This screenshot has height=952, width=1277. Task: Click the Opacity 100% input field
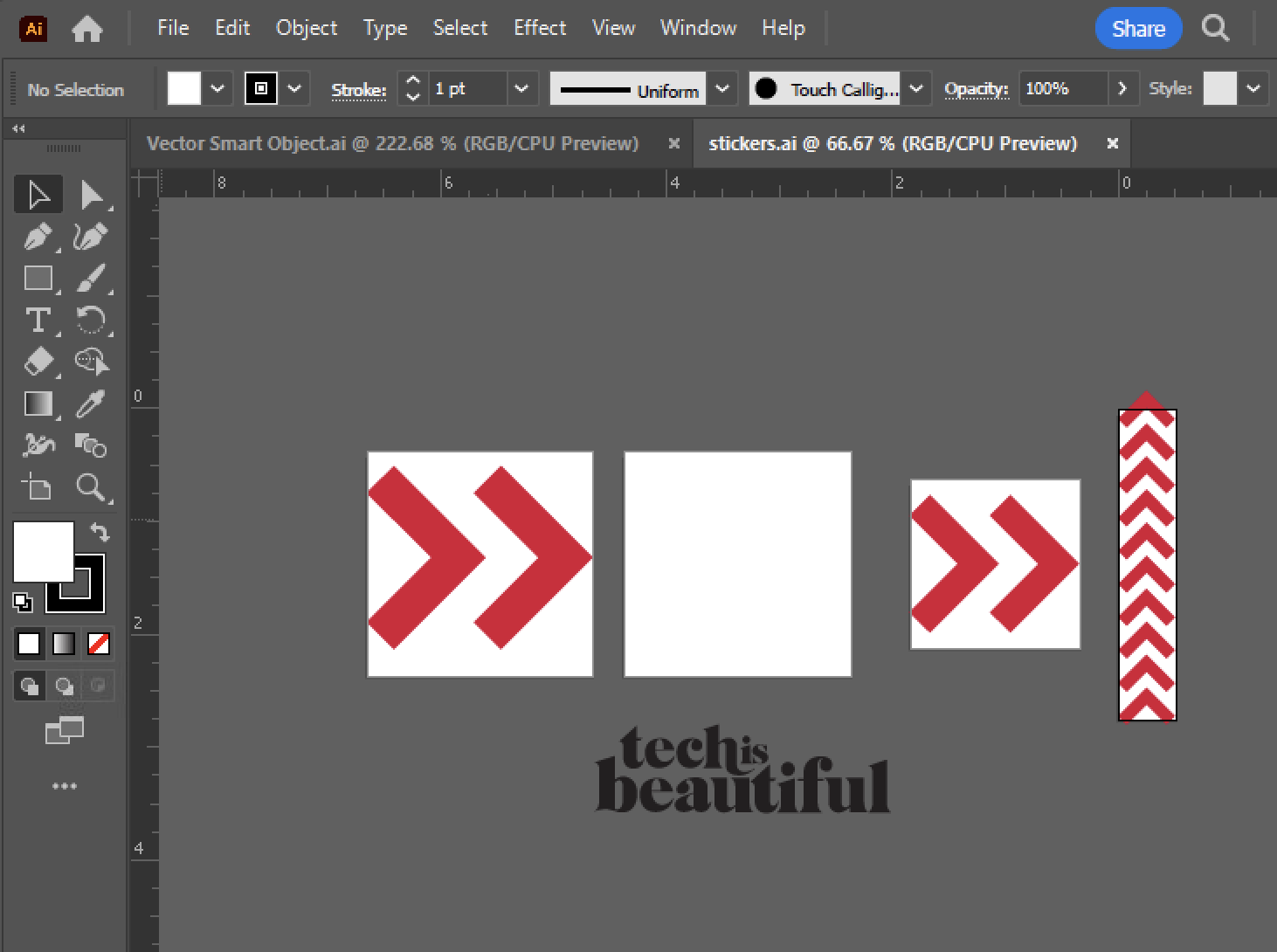[1064, 89]
